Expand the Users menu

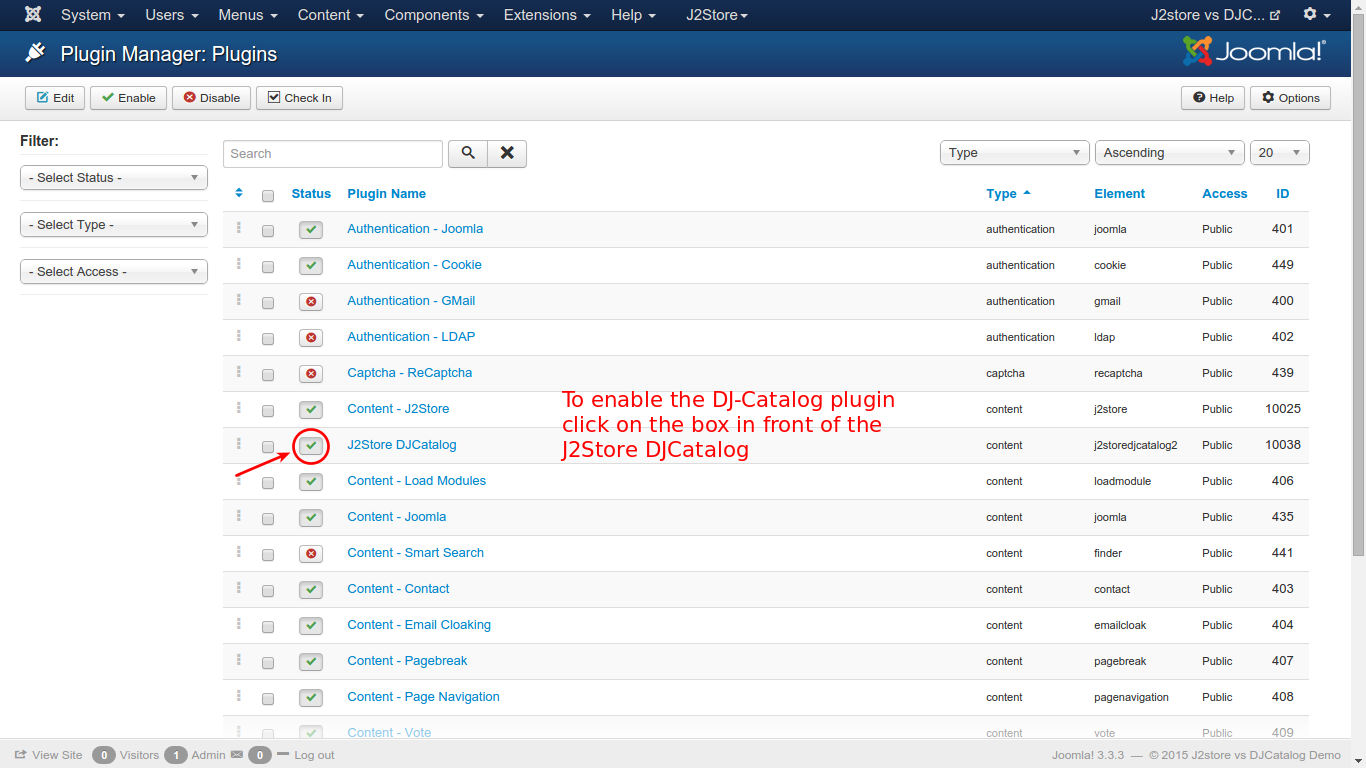[x=172, y=15]
